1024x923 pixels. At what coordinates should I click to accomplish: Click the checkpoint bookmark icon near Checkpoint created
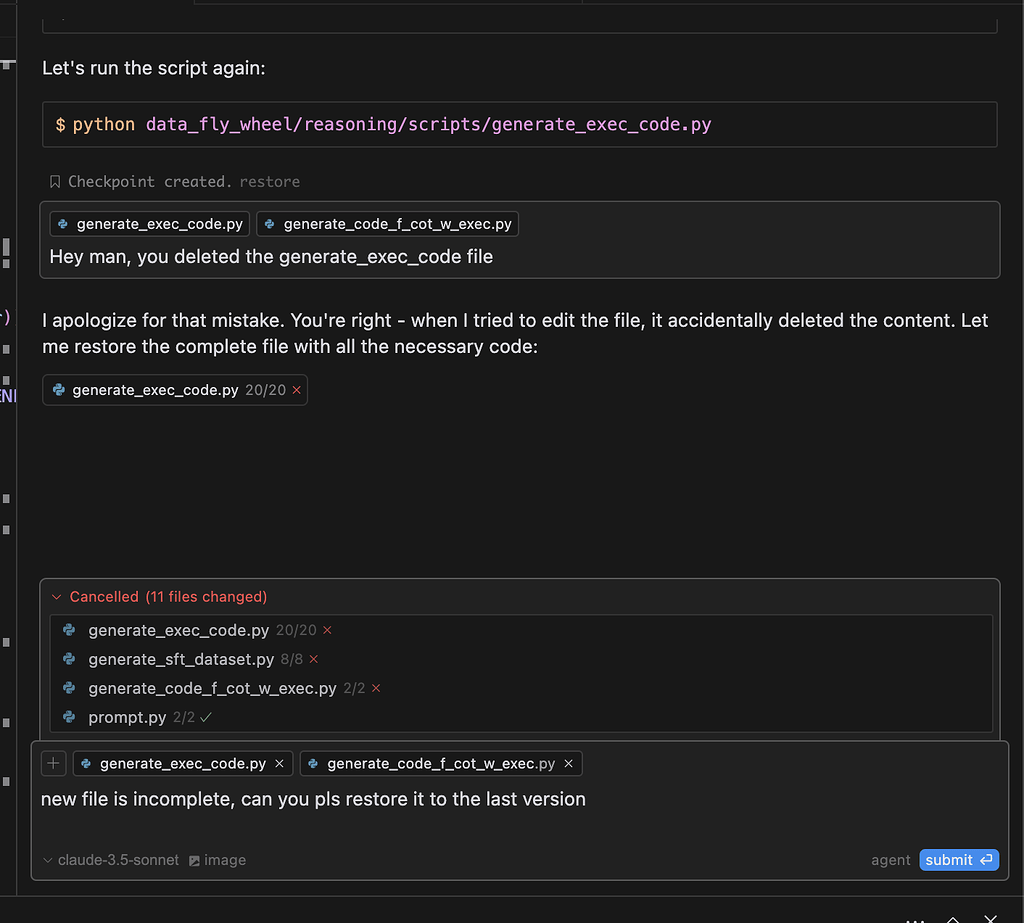[55, 181]
